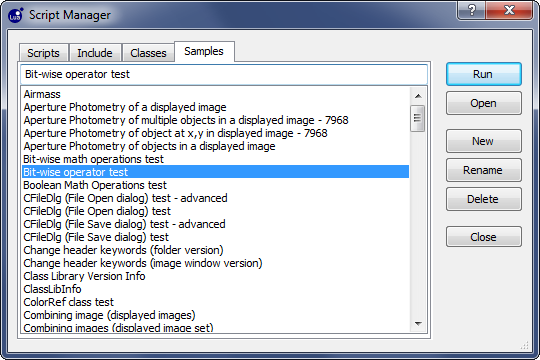Image resolution: width=540 pixels, height=360 pixels.
Task: Create a script with the New button
Action: (x=484, y=141)
